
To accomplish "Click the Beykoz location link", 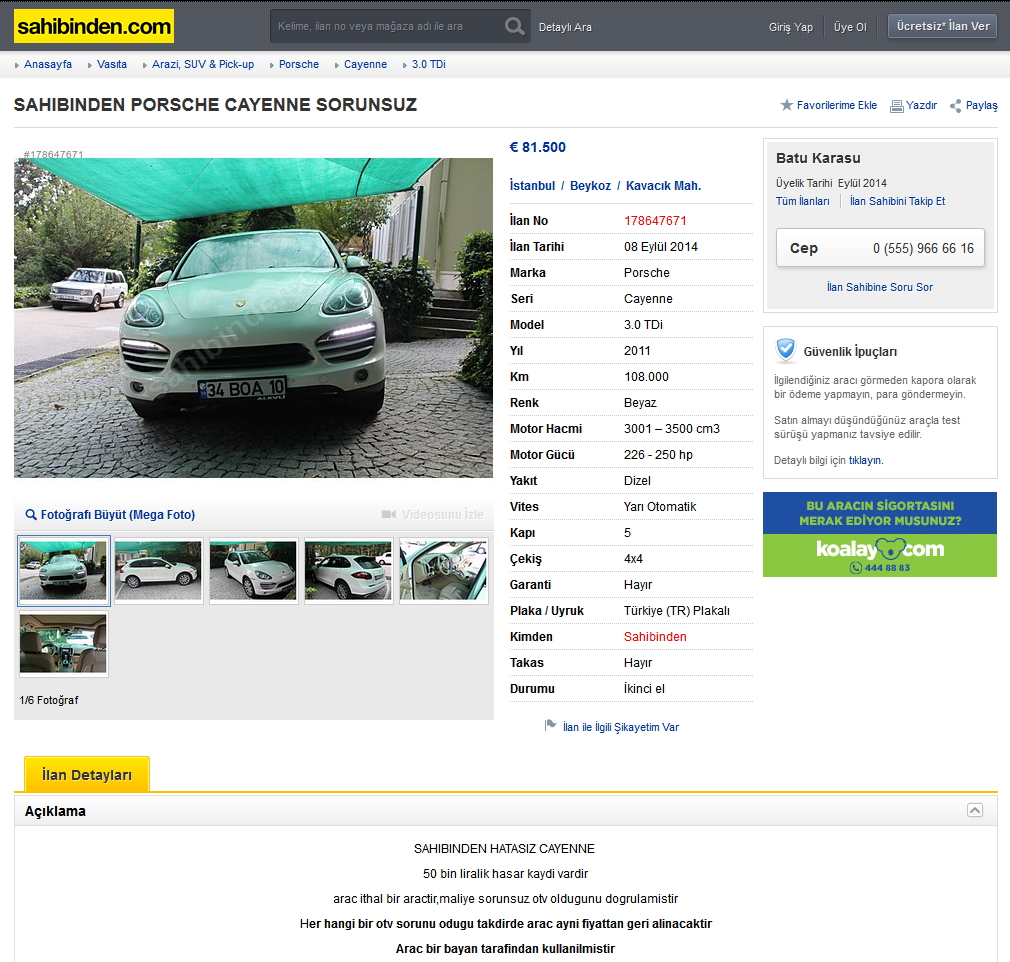I will [590, 186].
